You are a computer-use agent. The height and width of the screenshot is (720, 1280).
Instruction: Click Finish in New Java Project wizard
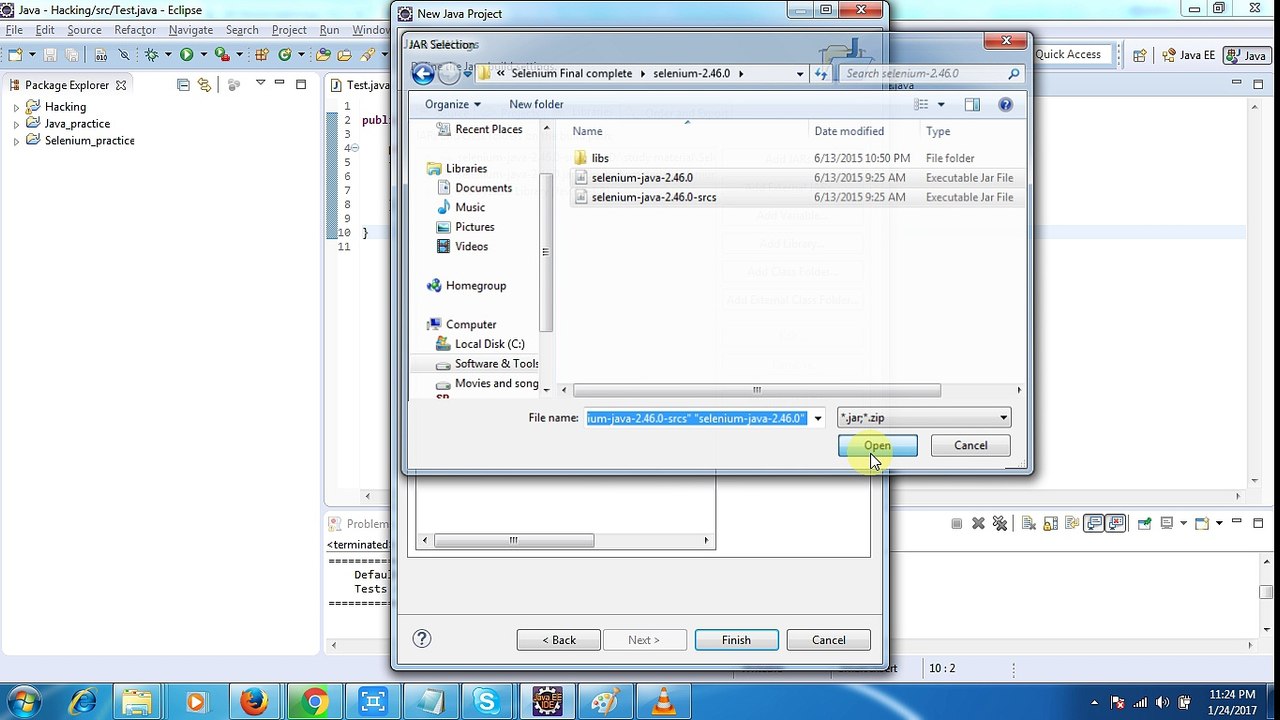pyautogui.click(x=736, y=640)
